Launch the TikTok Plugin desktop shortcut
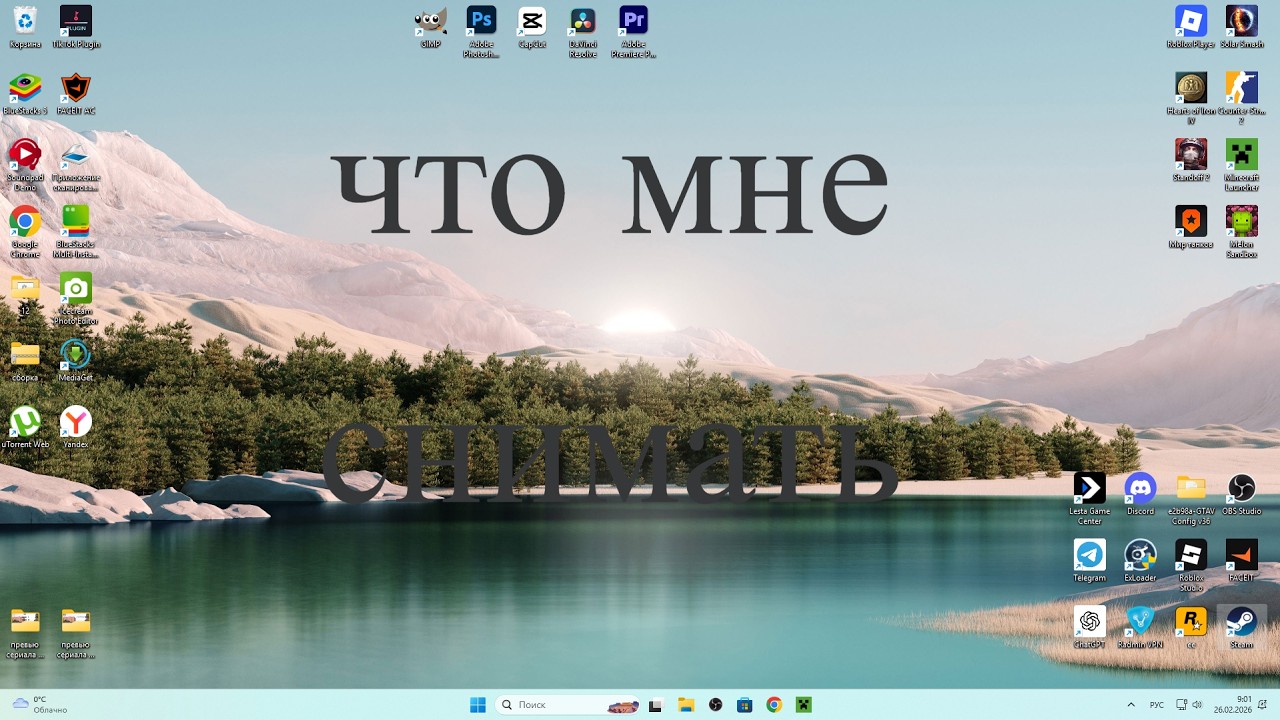Image resolution: width=1280 pixels, height=720 pixels. point(76,27)
